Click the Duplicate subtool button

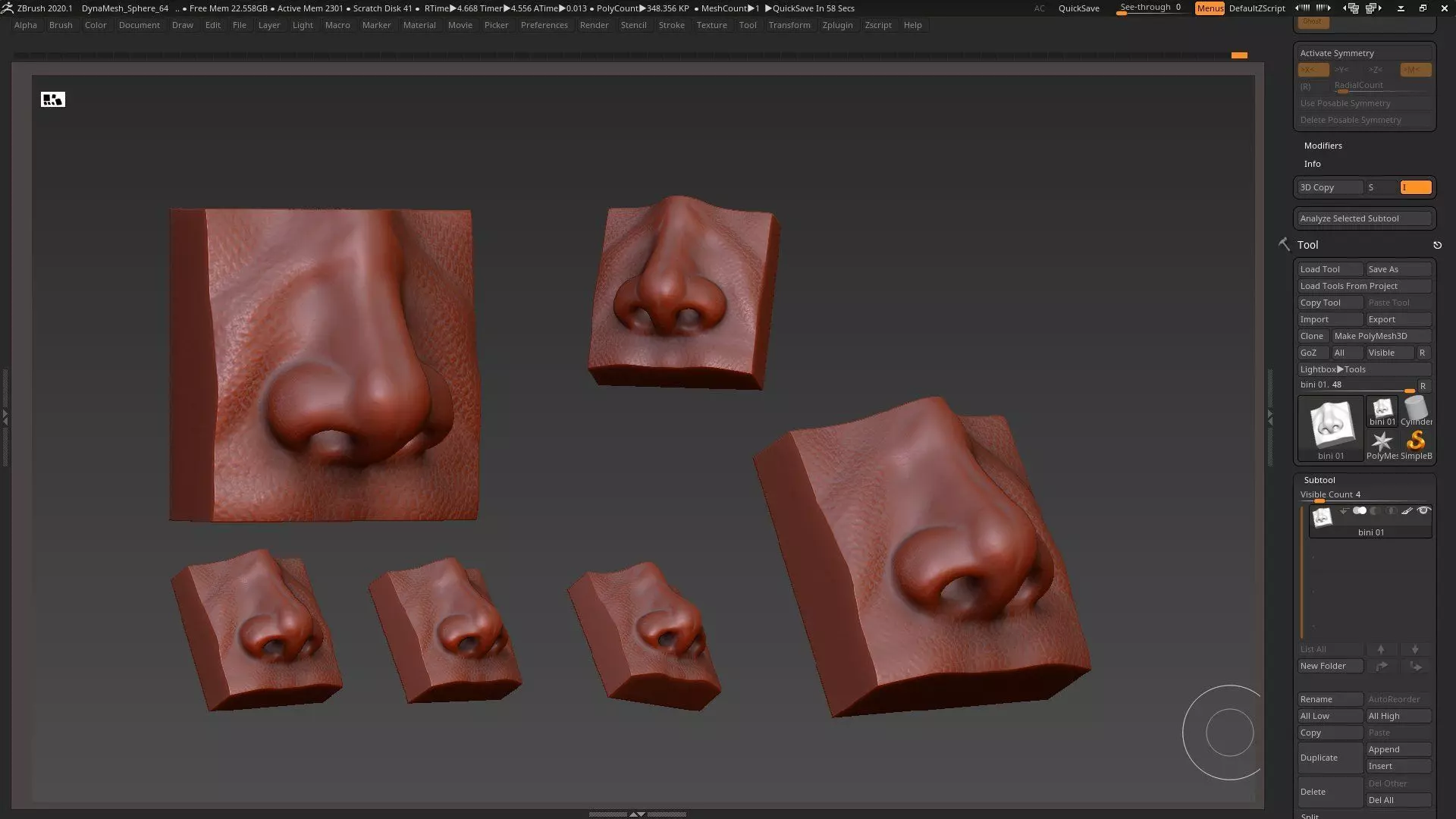pyautogui.click(x=1330, y=758)
